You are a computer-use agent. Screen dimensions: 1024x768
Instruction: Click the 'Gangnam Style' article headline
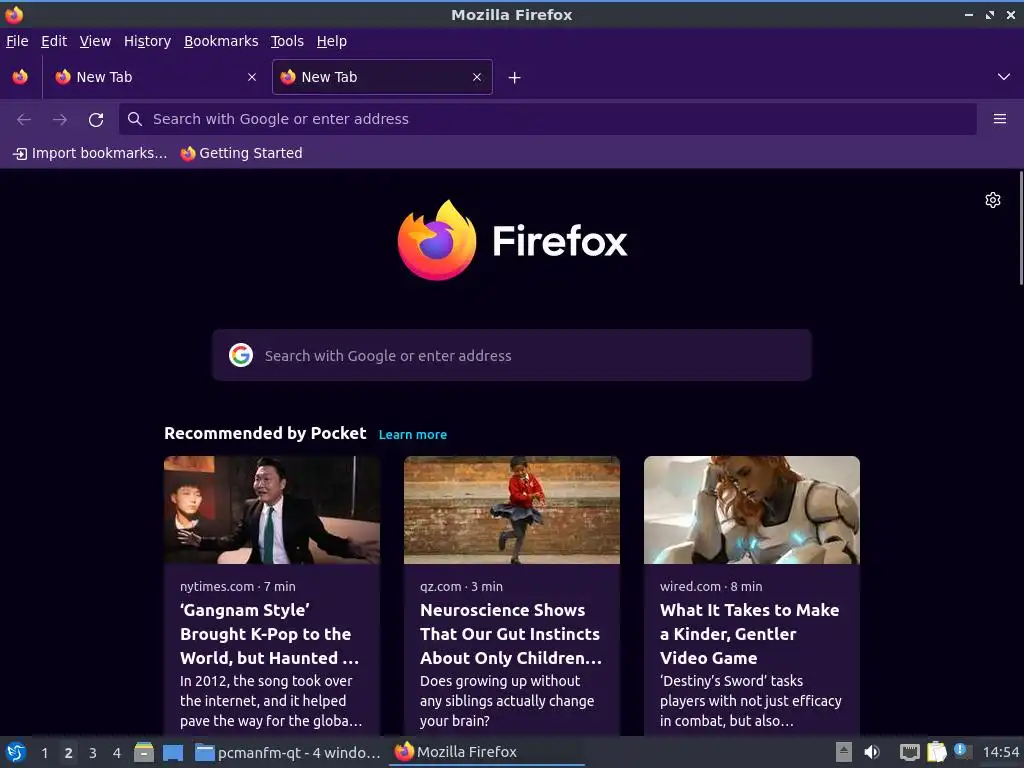(270, 634)
